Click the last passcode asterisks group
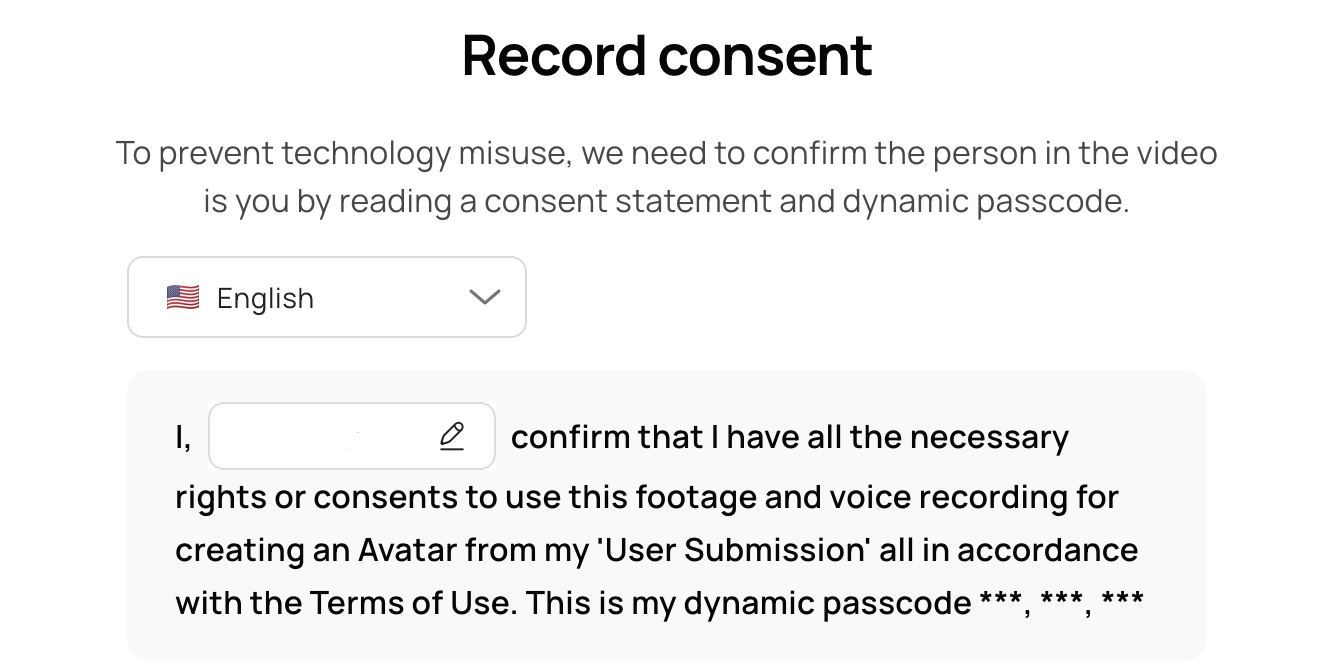The height and width of the screenshot is (670, 1342). 1122,601
